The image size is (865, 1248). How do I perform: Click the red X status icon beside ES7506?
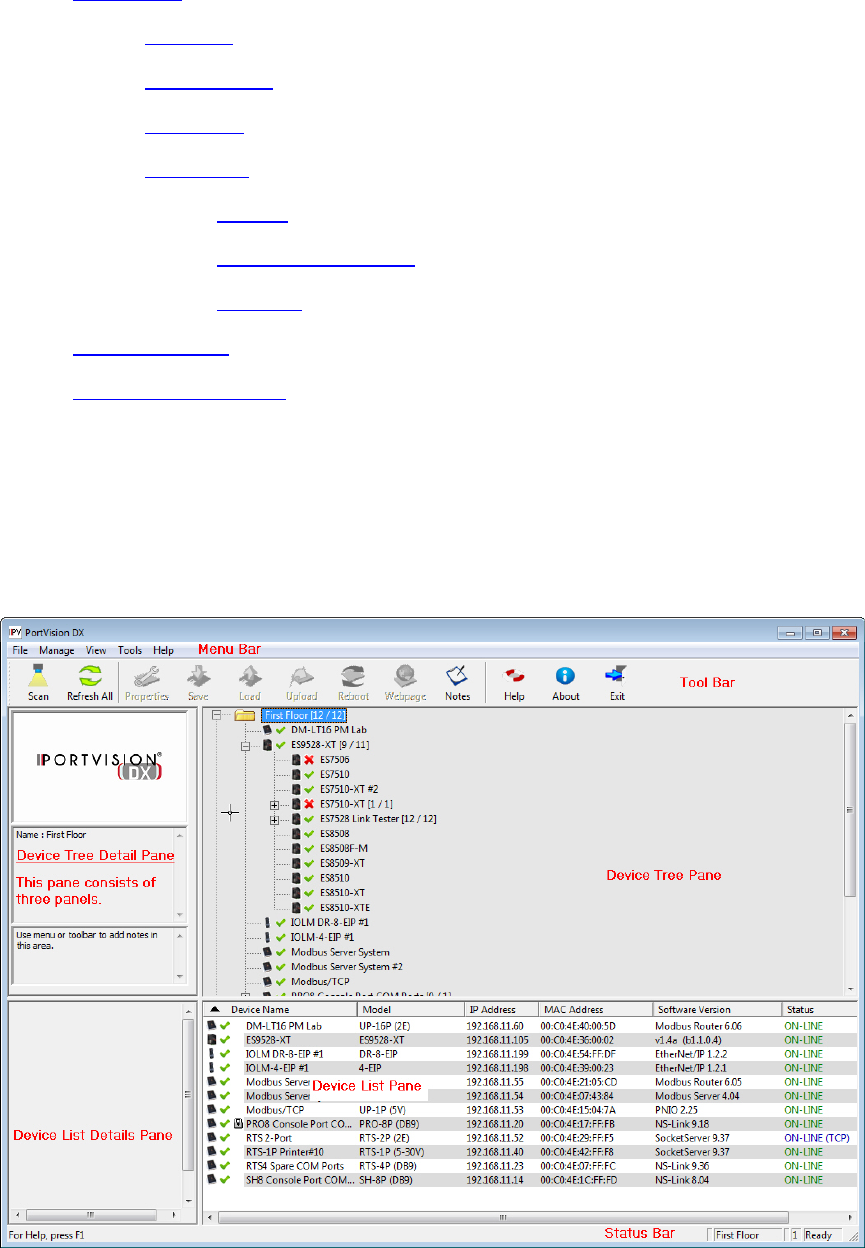[310, 760]
